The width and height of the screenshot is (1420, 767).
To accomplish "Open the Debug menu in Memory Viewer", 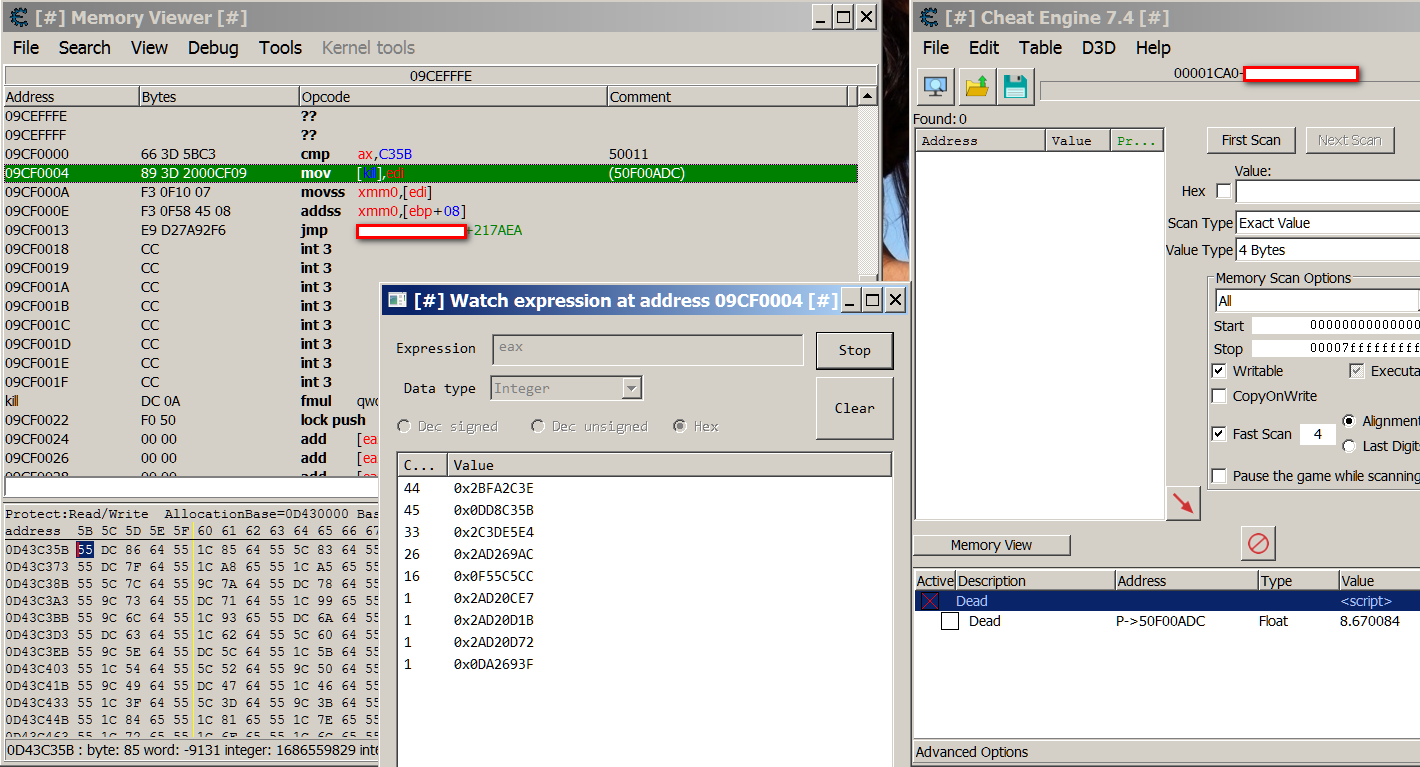I will coord(213,48).
